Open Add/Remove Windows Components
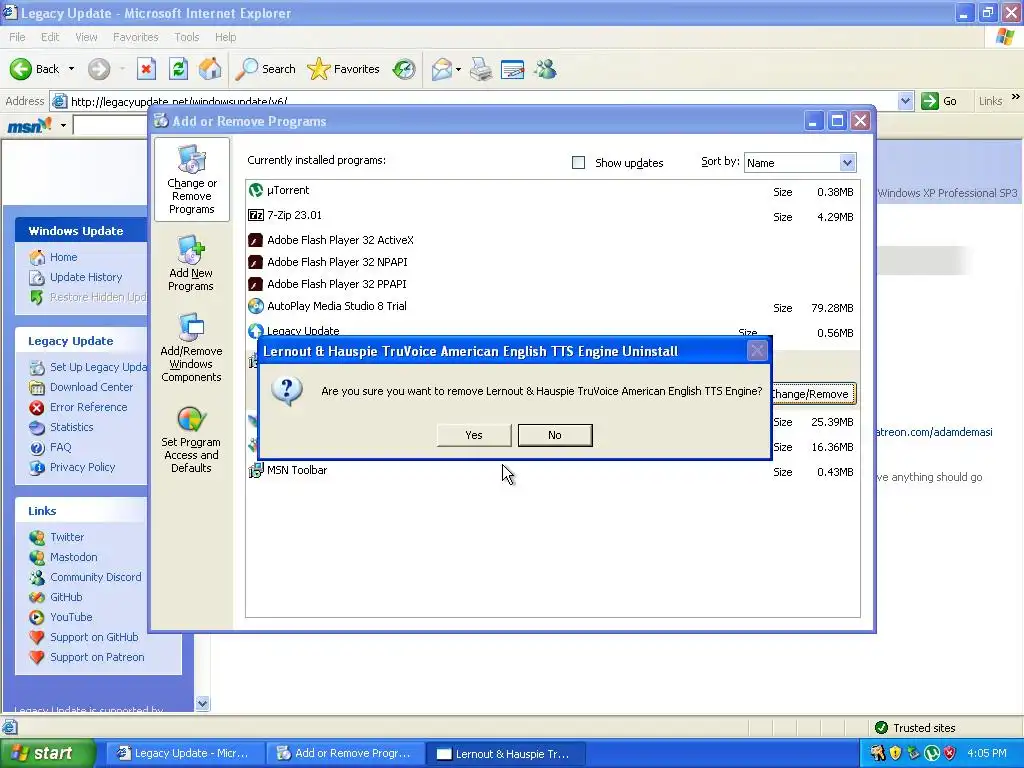This screenshot has height=768, width=1024. 191,347
